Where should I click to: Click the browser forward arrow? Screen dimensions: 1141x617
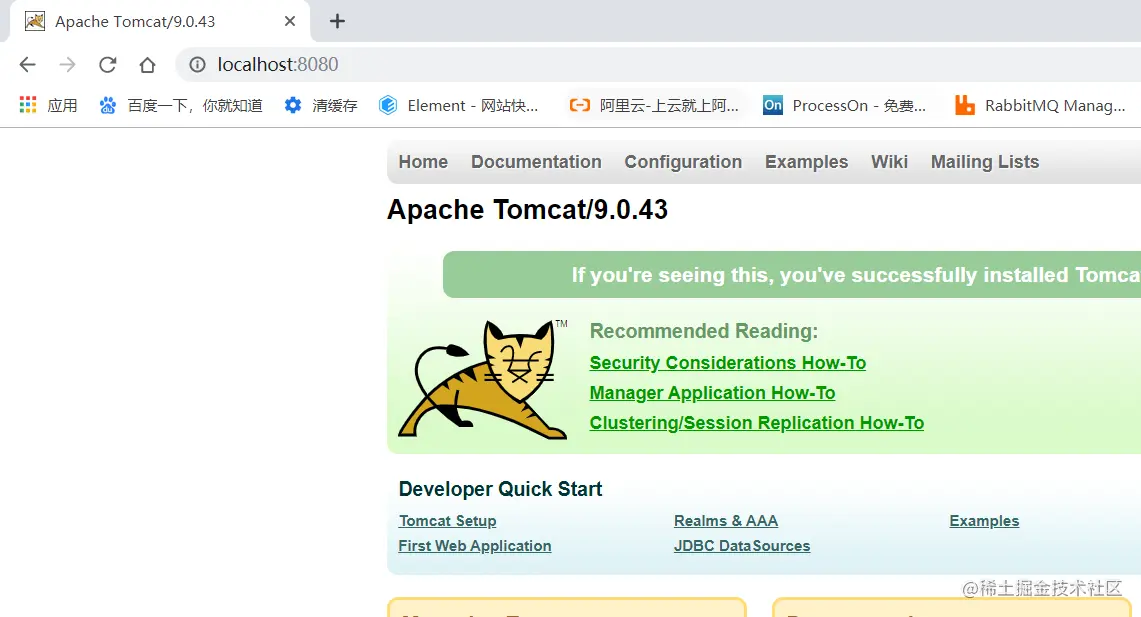tap(68, 65)
